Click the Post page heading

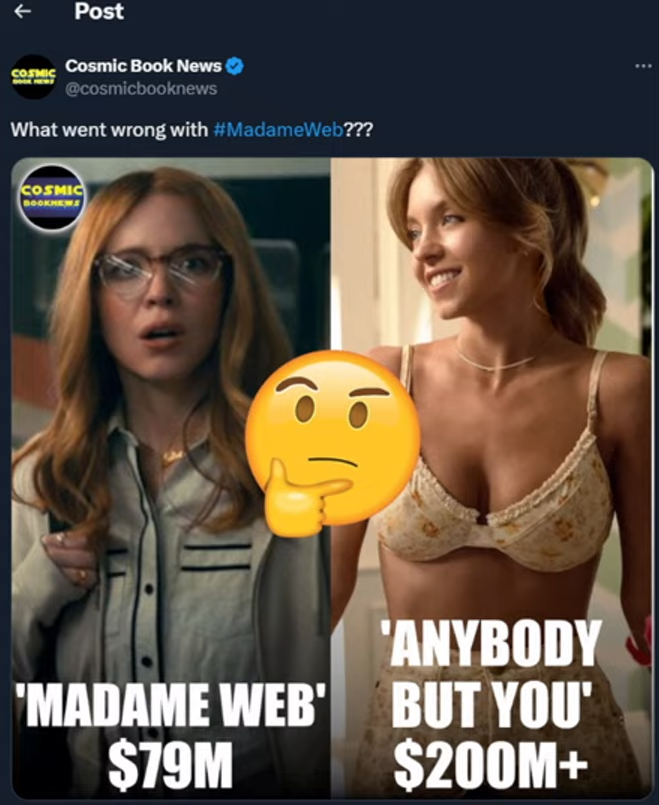99,11
